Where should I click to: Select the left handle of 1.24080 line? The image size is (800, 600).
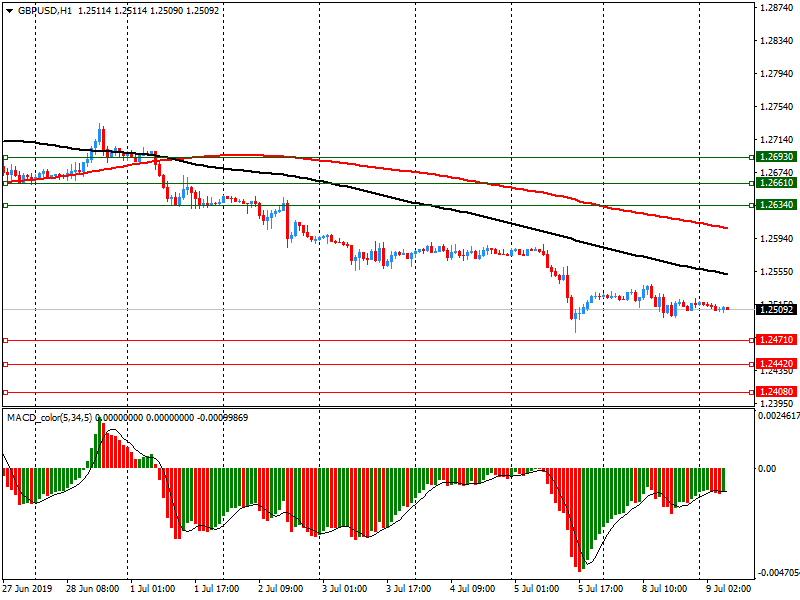6,392
